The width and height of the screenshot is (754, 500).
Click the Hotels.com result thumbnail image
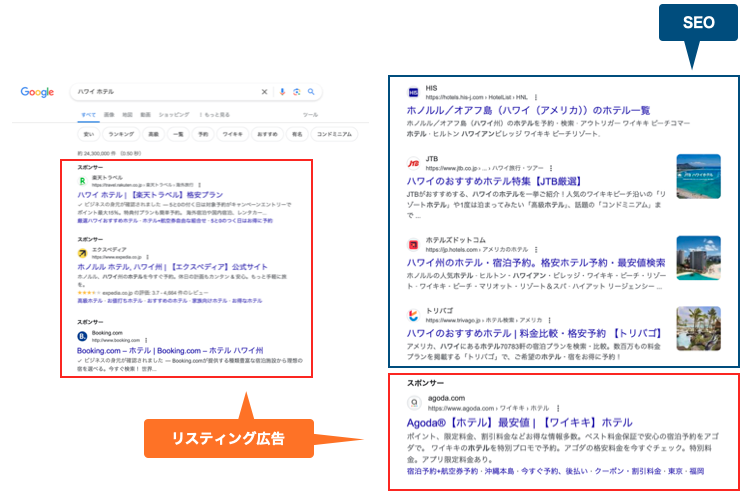pyautogui.click(x=699, y=257)
